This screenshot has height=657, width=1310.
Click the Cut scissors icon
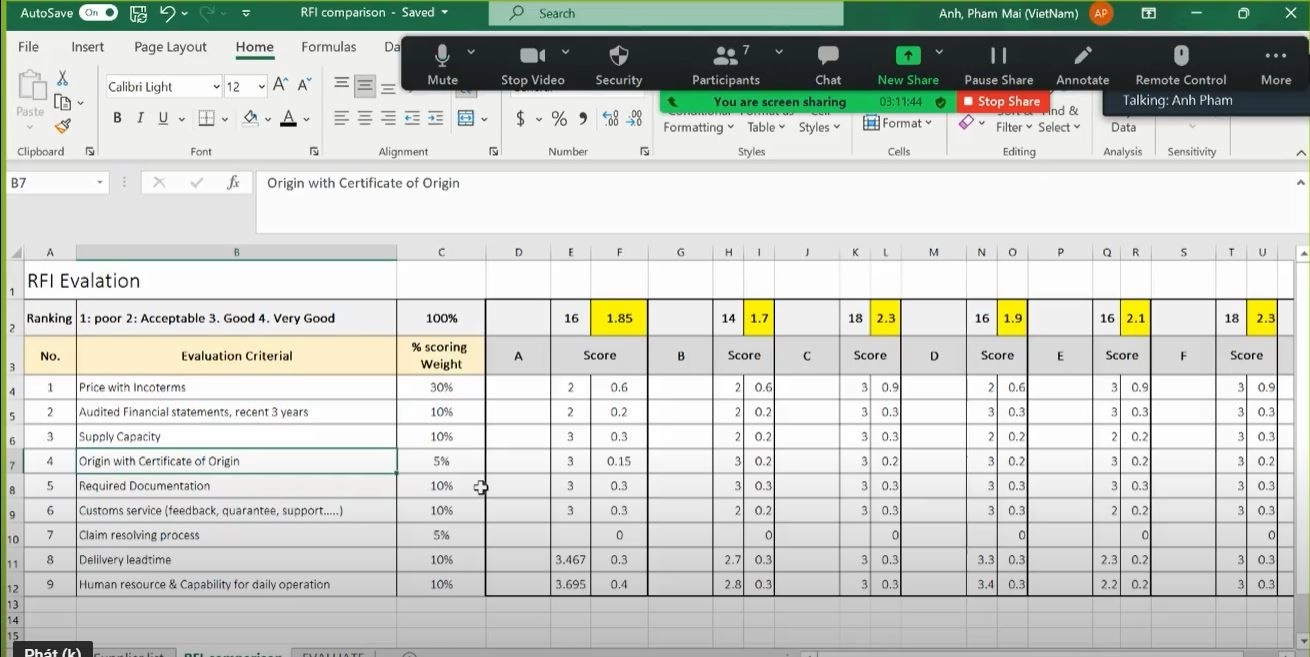pyautogui.click(x=62, y=78)
